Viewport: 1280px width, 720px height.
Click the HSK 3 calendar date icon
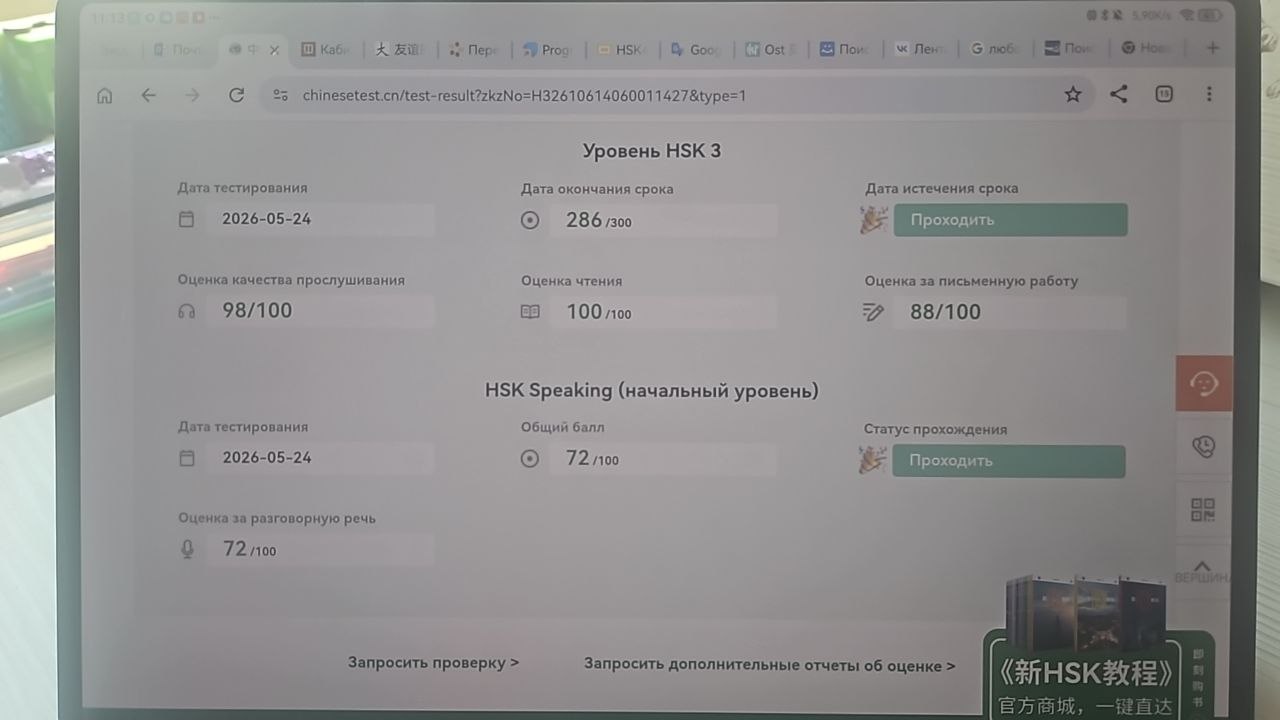pos(186,219)
